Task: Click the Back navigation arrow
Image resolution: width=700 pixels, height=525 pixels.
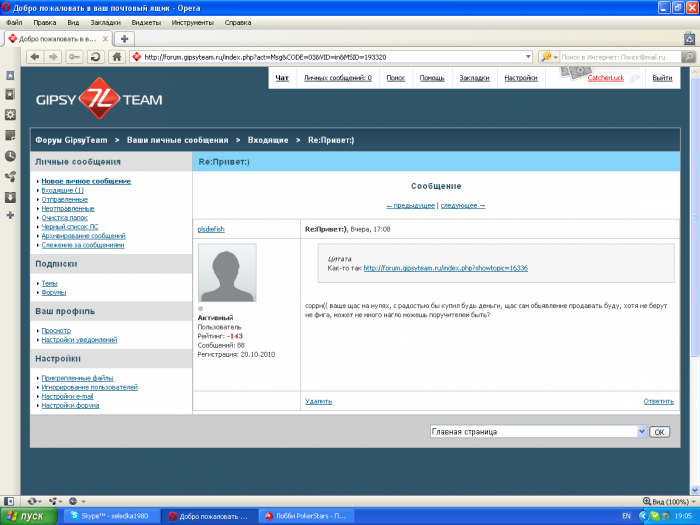Action: point(35,57)
